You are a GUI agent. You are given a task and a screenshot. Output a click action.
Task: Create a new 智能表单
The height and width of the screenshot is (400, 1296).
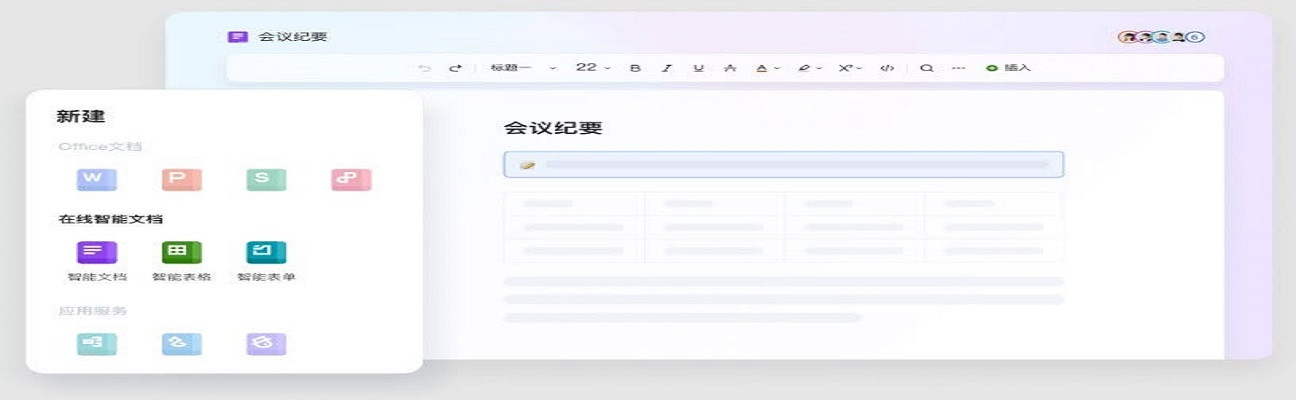pyautogui.click(x=266, y=252)
